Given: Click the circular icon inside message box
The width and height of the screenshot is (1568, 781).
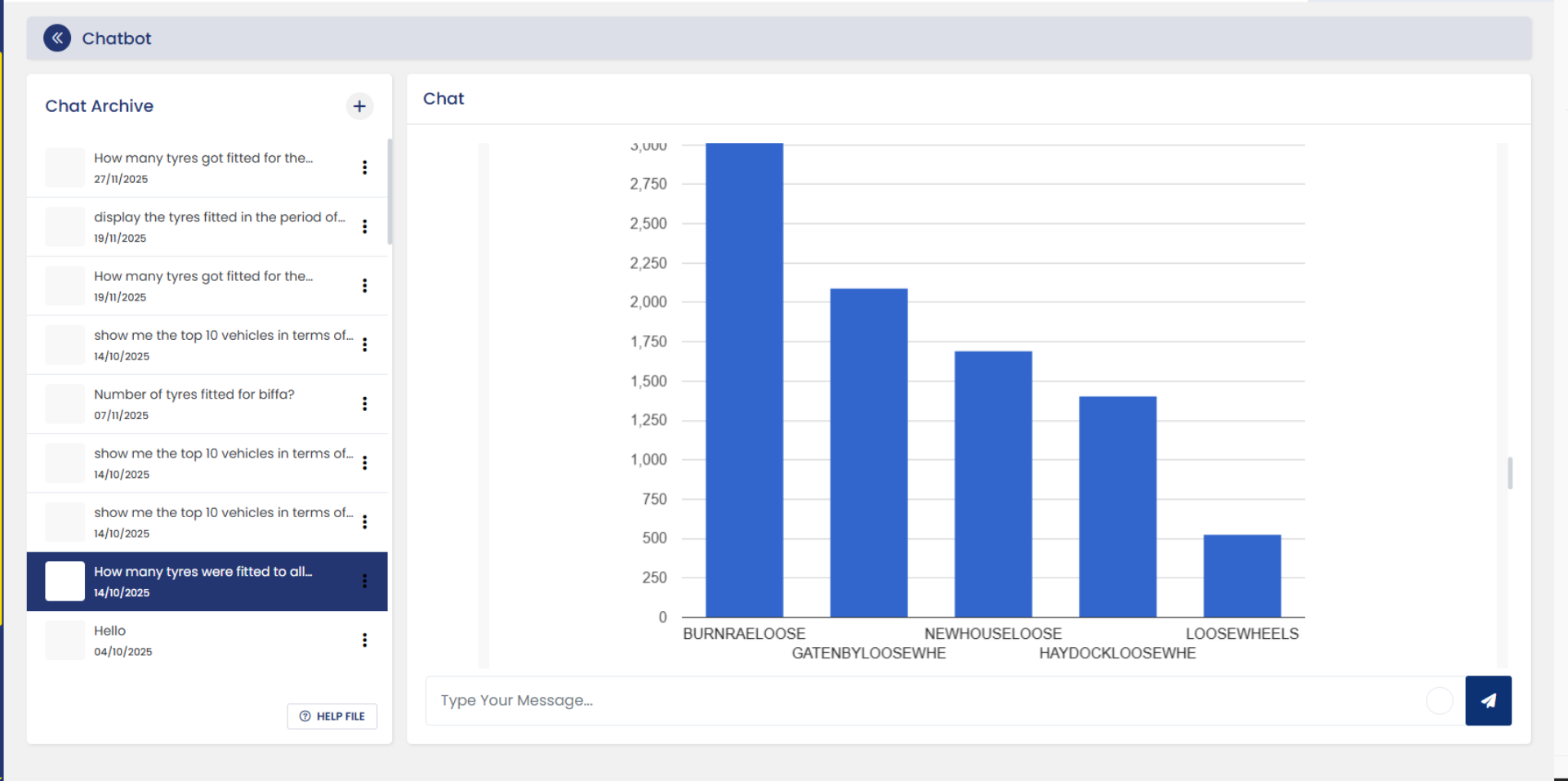Looking at the screenshot, I should [1439, 700].
